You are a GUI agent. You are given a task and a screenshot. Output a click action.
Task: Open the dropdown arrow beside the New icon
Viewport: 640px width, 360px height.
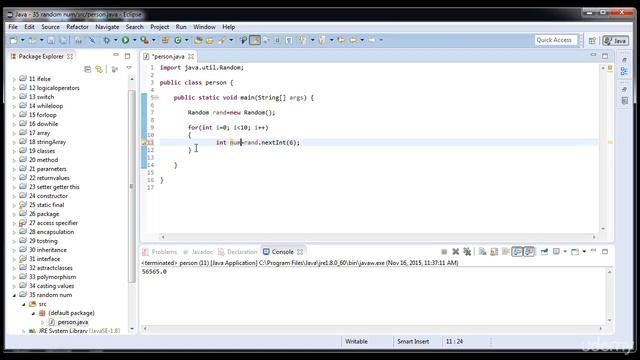(x=22, y=40)
